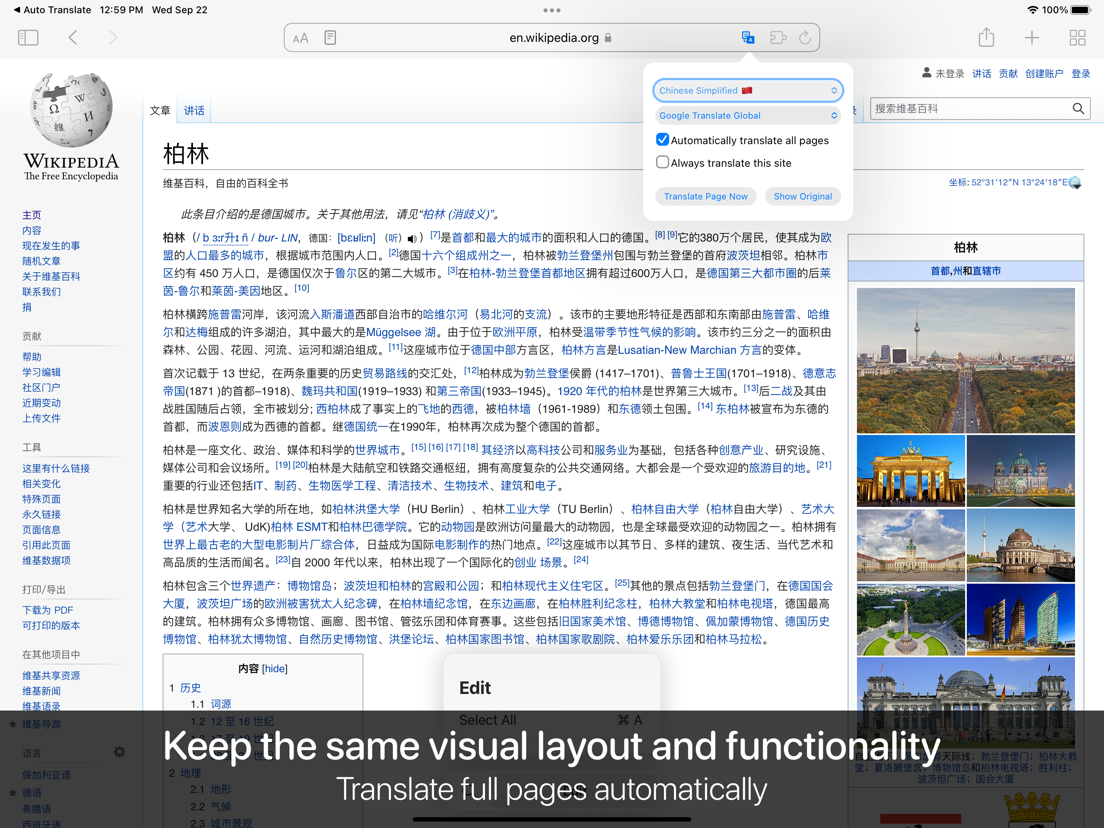
Task: Open 维基共享资源 sidebar link
Action: [x=51, y=675]
